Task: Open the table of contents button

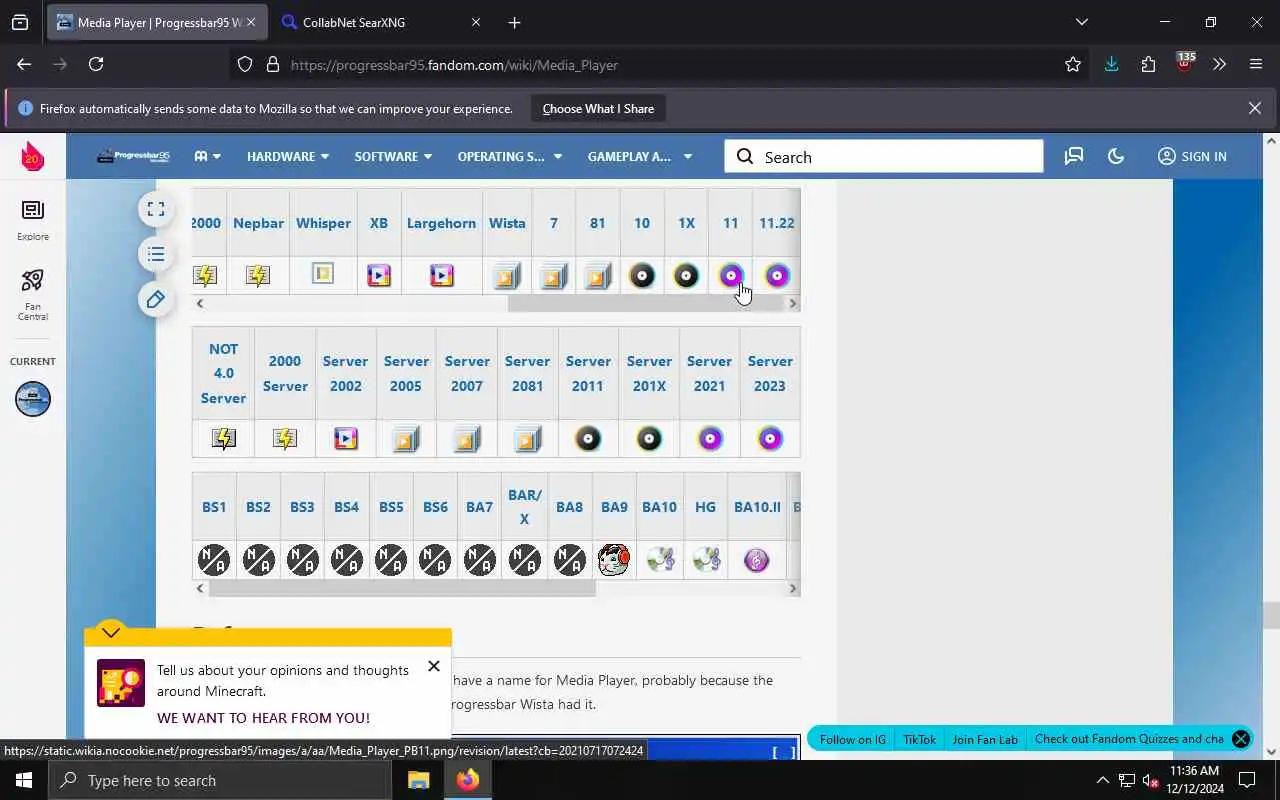Action: 156,254
